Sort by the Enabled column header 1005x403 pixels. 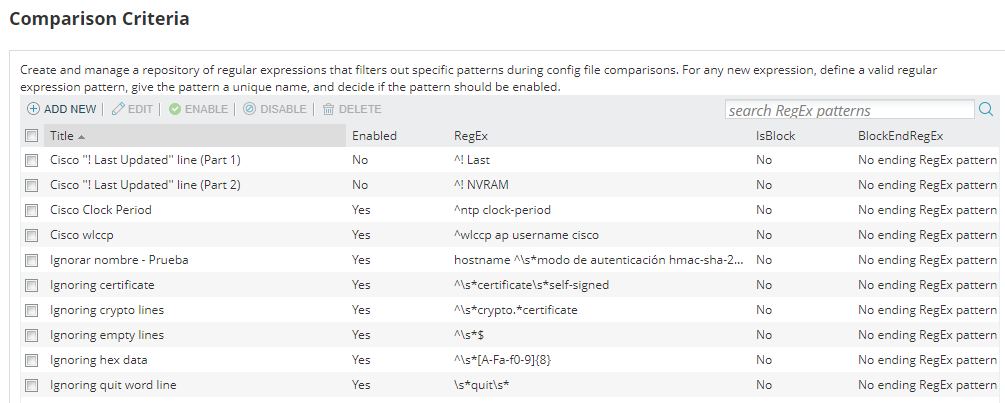[374, 135]
